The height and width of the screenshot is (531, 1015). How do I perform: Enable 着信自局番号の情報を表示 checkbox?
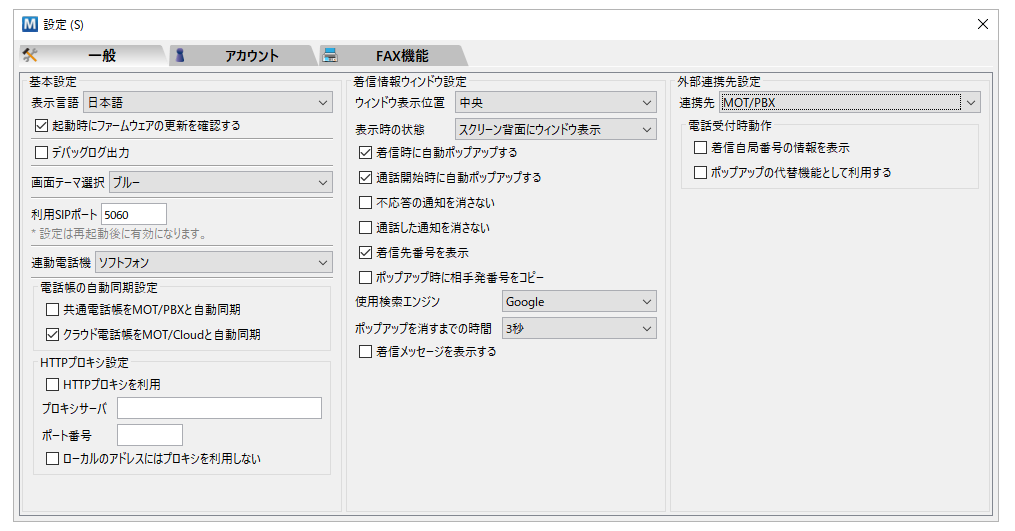700,147
